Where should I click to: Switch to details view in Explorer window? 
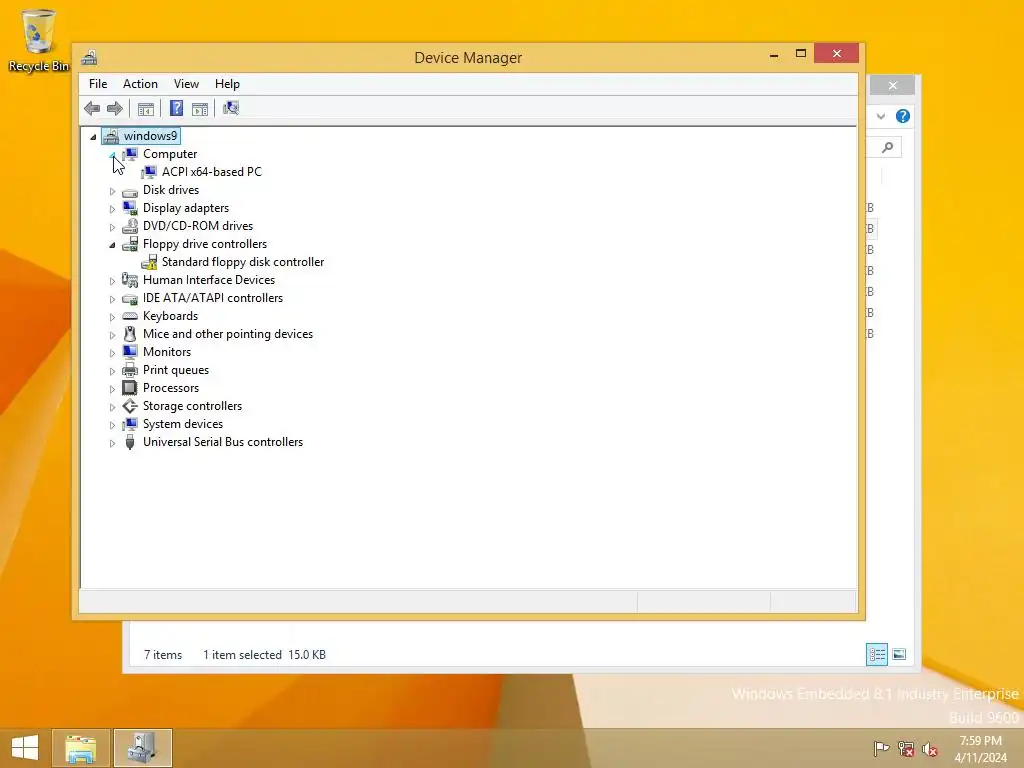pyautogui.click(x=876, y=654)
